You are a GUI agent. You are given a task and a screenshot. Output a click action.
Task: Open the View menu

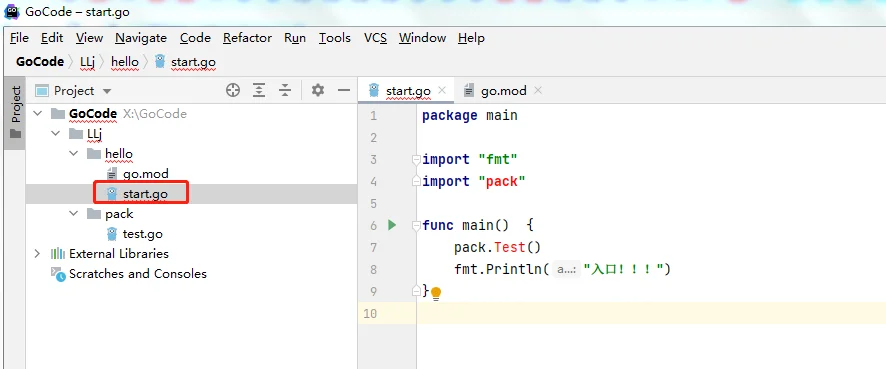pos(89,38)
